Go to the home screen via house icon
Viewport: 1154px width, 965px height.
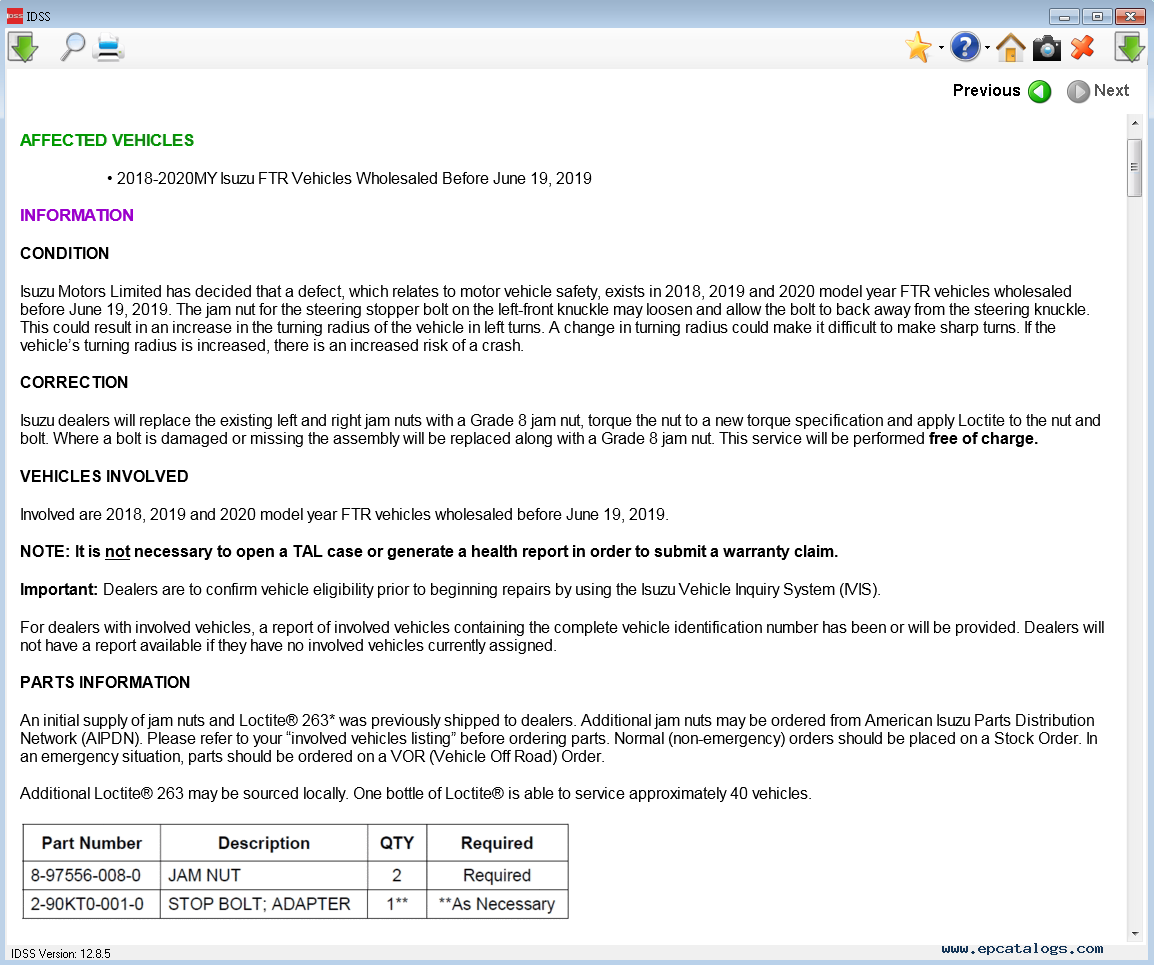click(x=1010, y=48)
